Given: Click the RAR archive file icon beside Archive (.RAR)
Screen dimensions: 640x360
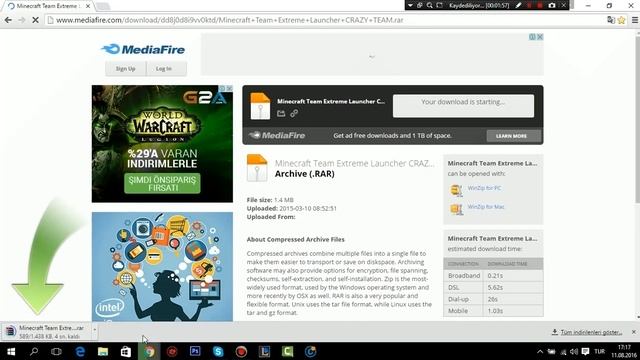Looking at the screenshot, I should [257, 168].
